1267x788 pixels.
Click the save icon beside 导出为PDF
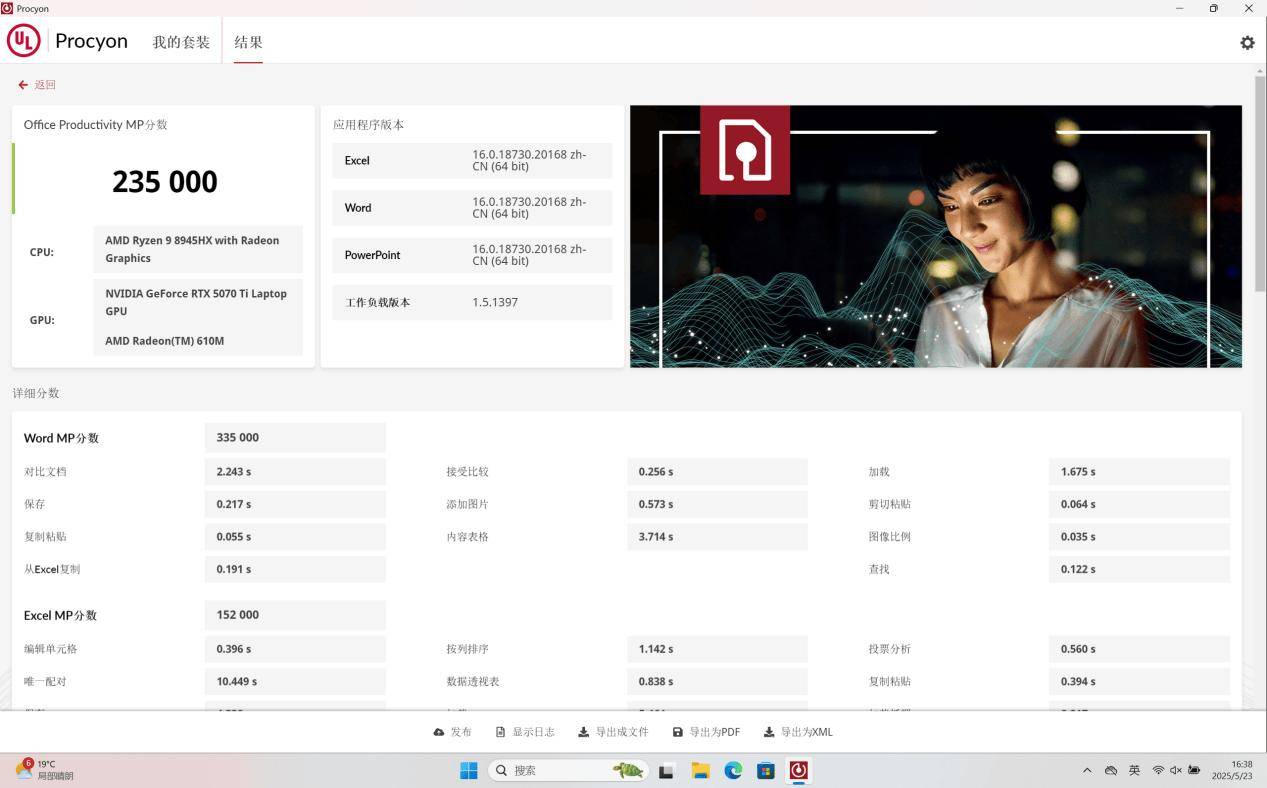tap(678, 731)
